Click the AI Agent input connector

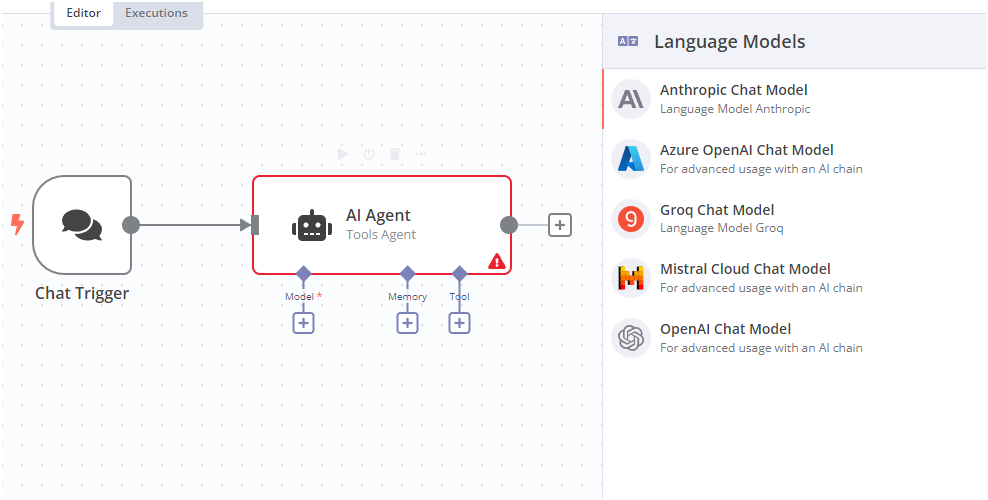point(255,225)
